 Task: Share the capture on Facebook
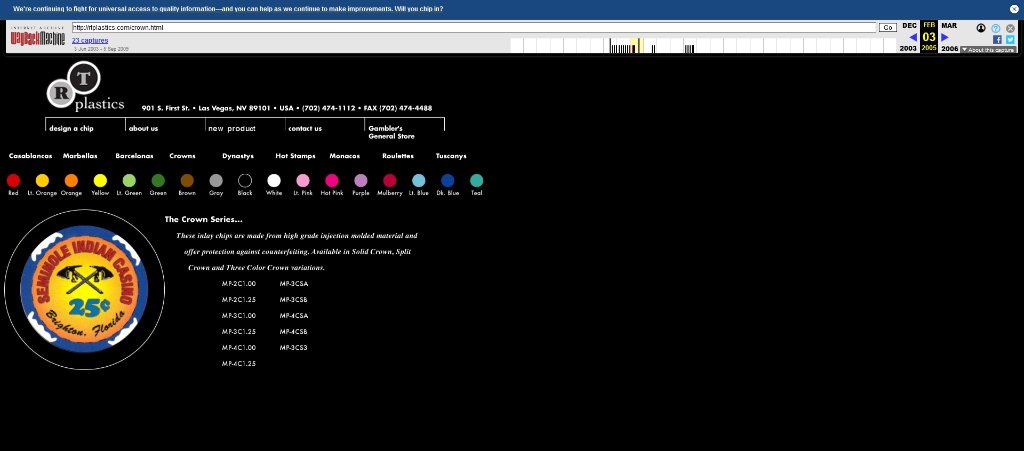(997, 39)
